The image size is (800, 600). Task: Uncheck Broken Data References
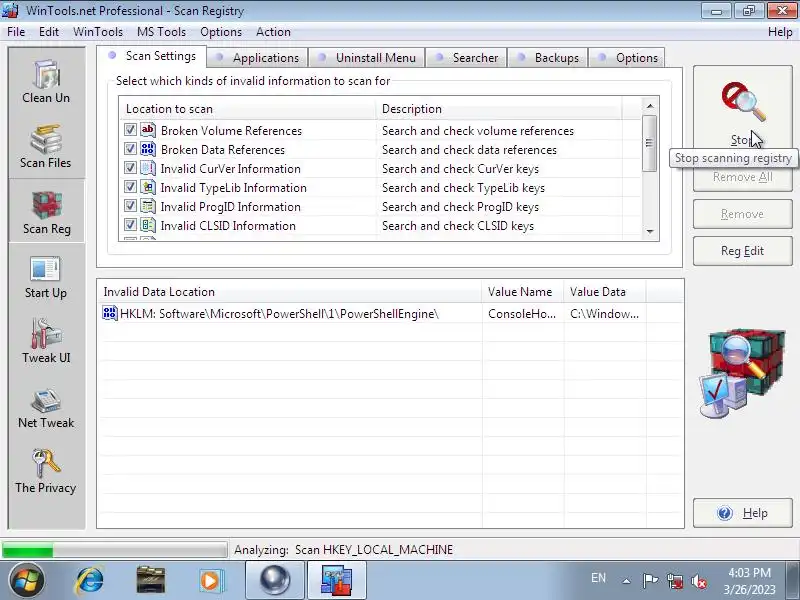(x=130, y=148)
